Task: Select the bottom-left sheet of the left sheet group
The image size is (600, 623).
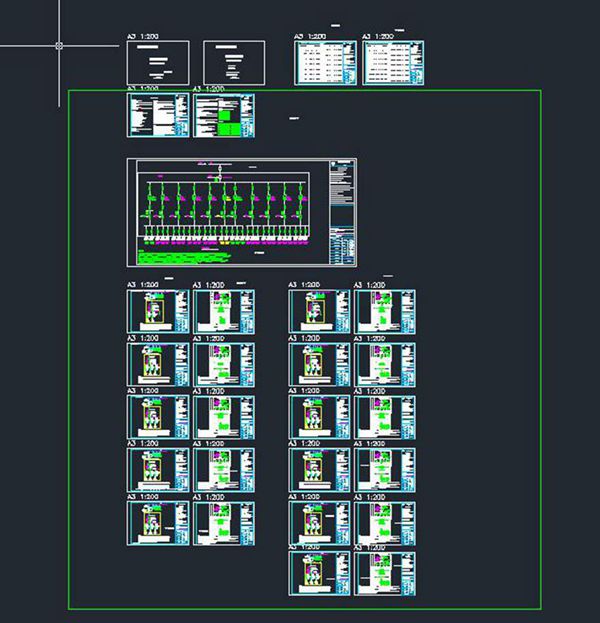Action: click(x=157, y=523)
